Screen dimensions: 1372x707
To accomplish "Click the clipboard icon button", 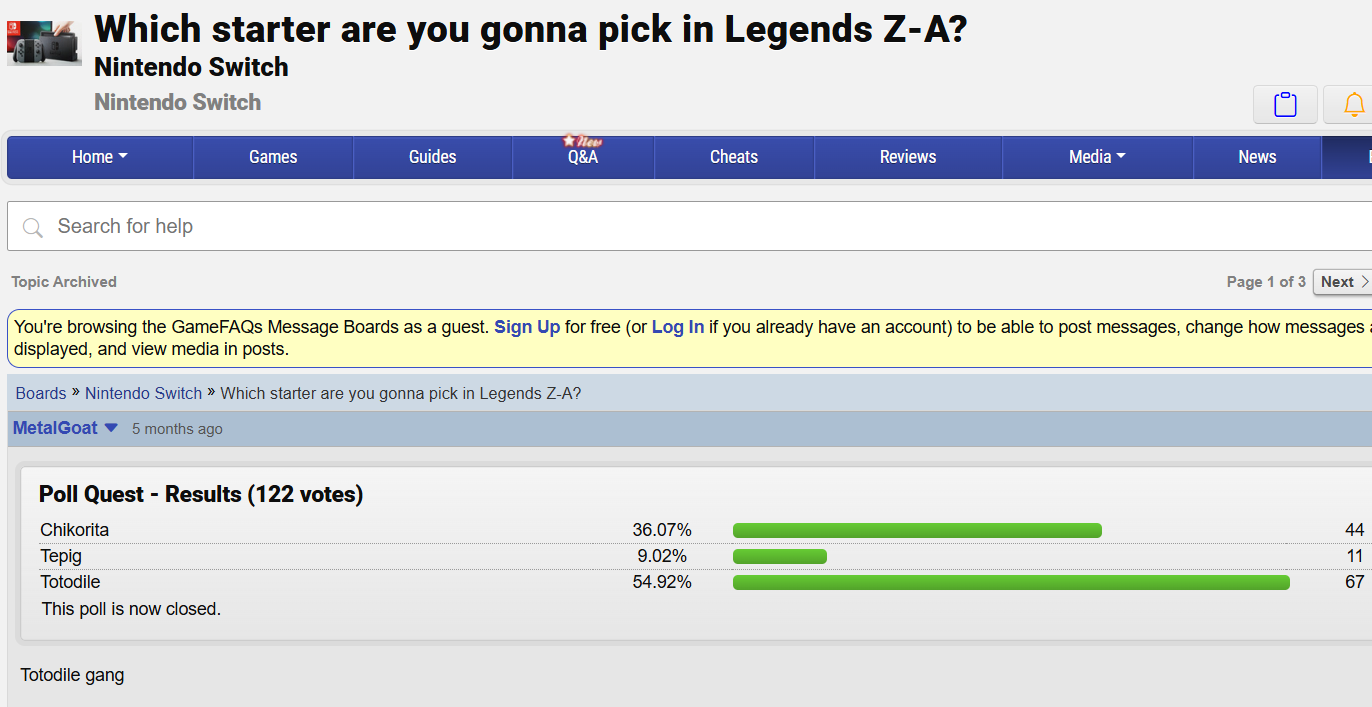I will click(x=1285, y=104).
